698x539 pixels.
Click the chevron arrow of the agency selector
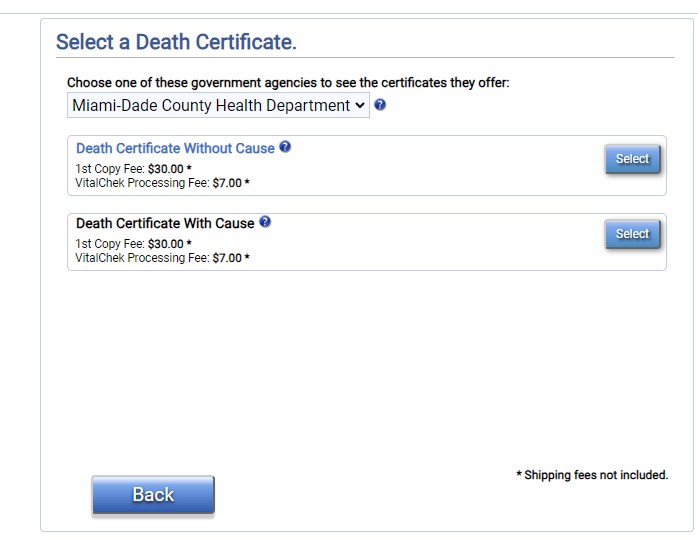click(x=360, y=105)
